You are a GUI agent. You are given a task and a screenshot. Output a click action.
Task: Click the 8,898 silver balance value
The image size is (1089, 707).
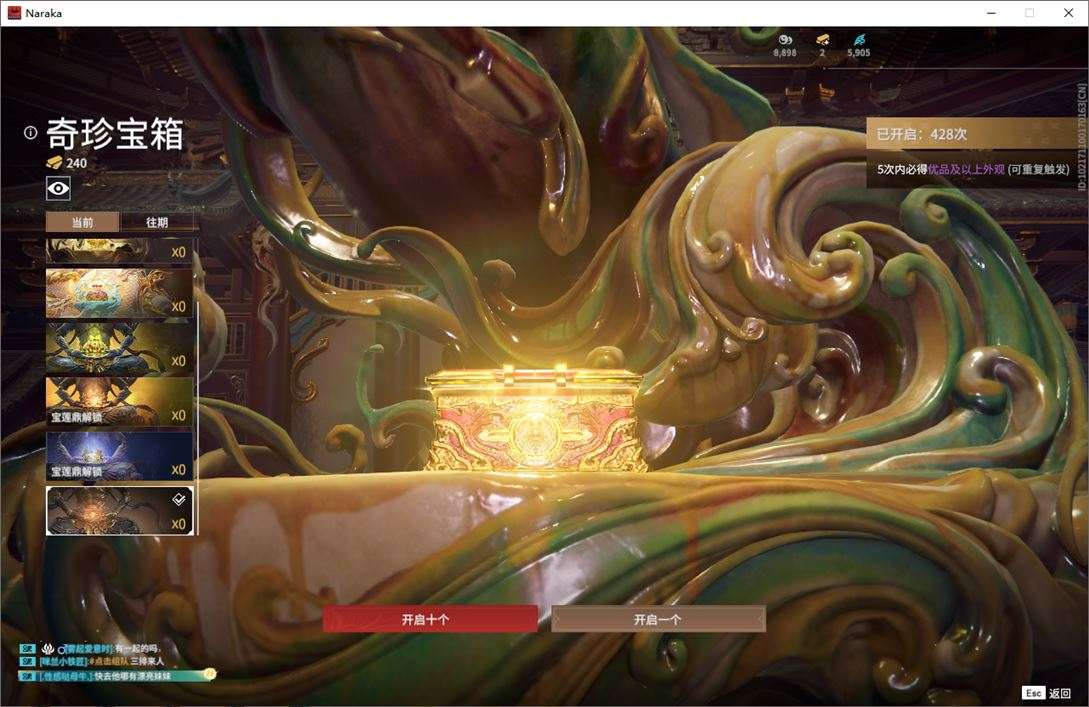click(x=785, y=53)
